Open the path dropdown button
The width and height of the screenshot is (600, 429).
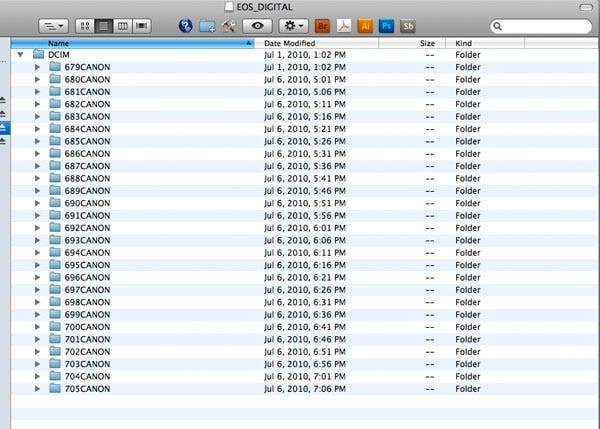(x=54, y=26)
